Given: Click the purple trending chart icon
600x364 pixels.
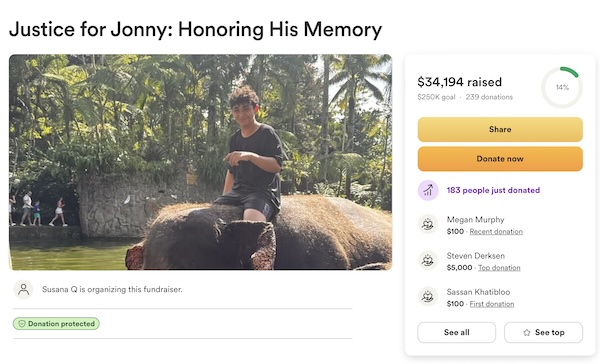Looking at the screenshot, I should pos(428,190).
